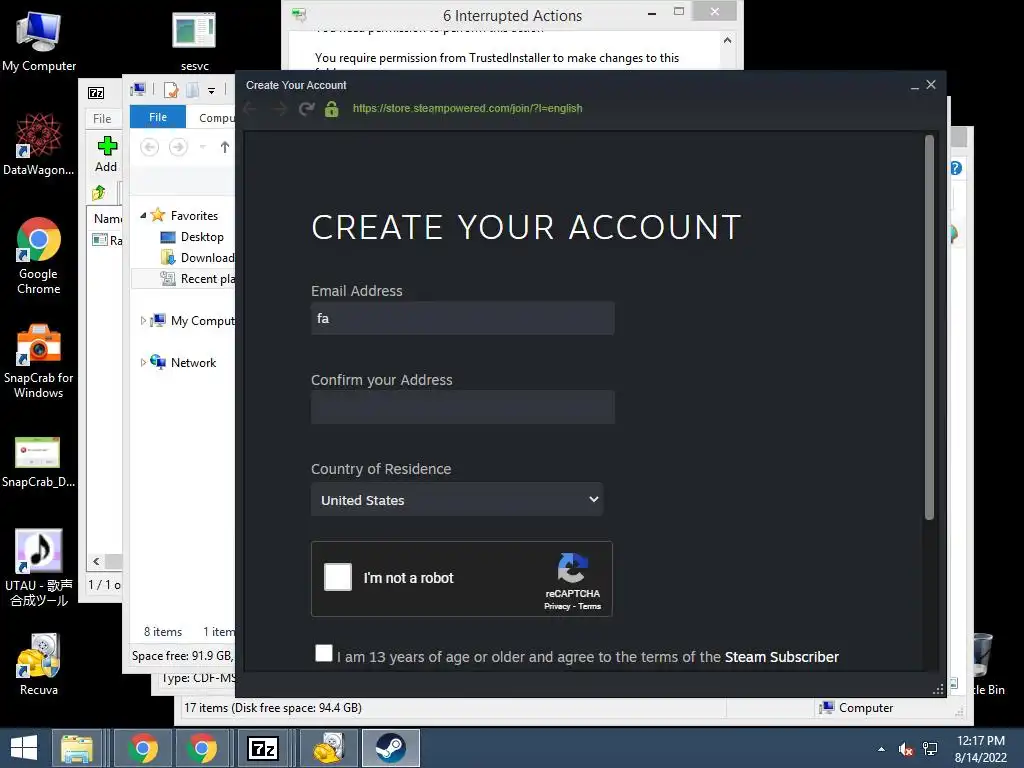Click the Steam page URL address text
The width and height of the screenshot is (1024, 768).
coord(467,108)
